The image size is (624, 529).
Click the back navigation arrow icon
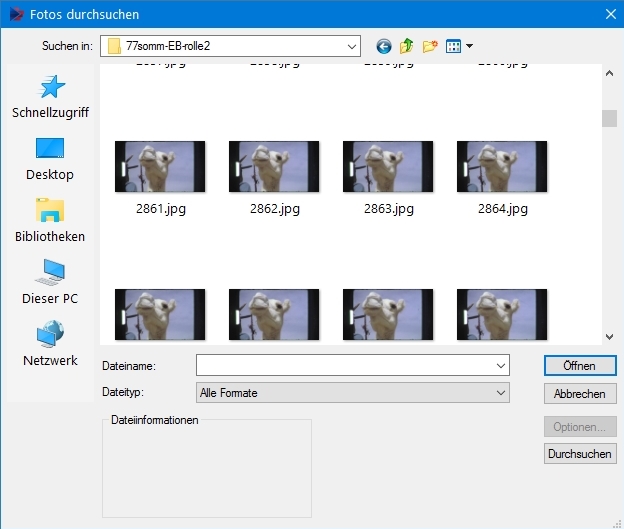coord(384,47)
